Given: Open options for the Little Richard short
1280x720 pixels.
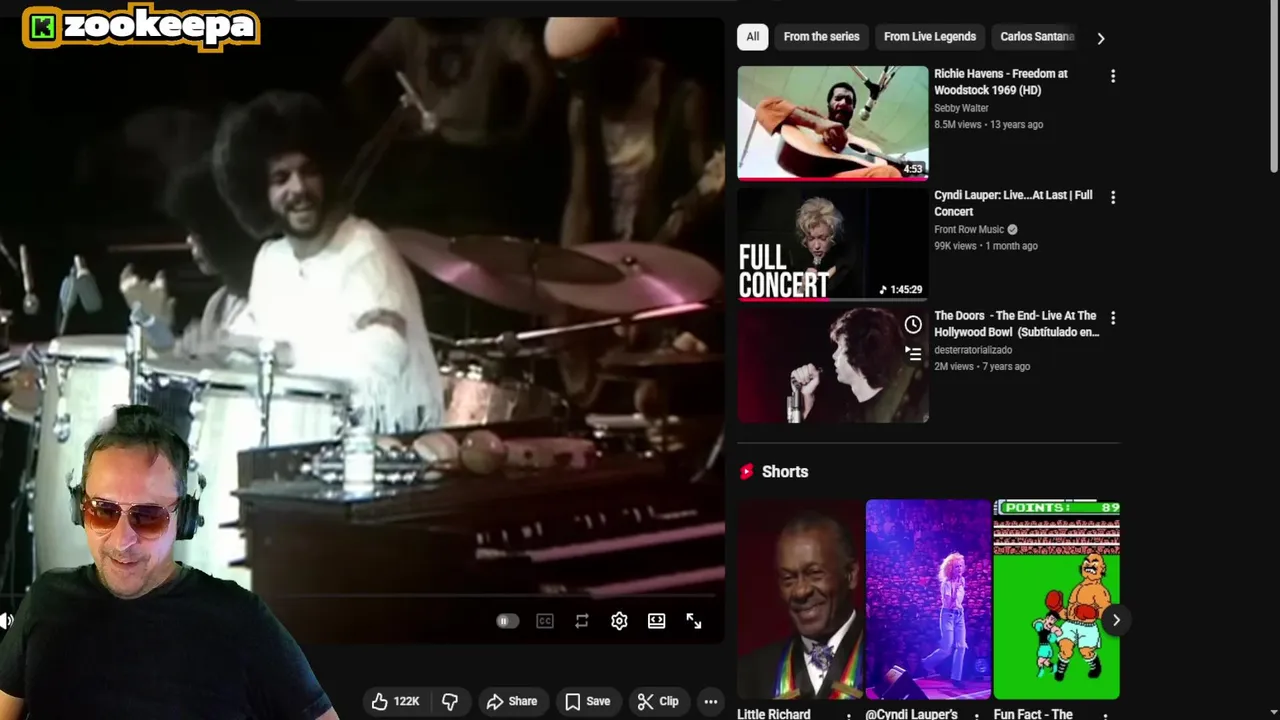Looking at the screenshot, I should coord(849,716).
